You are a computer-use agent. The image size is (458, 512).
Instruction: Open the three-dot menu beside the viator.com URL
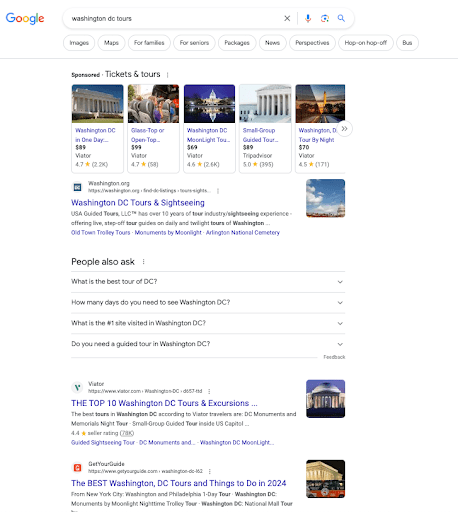pyautogui.click(x=209, y=391)
